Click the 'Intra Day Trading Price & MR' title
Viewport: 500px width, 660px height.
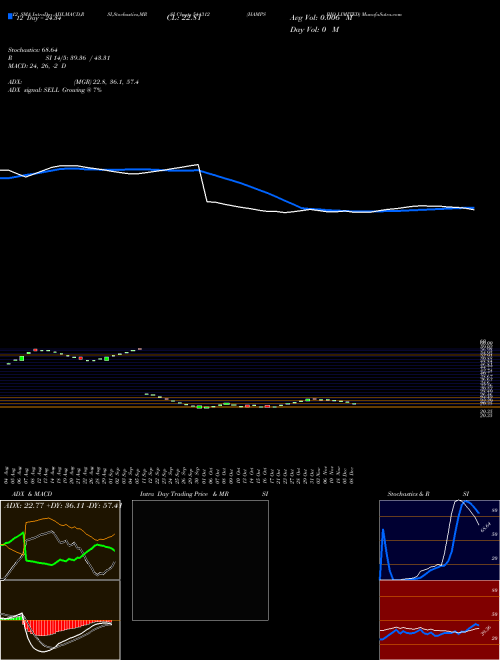tap(184, 494)
